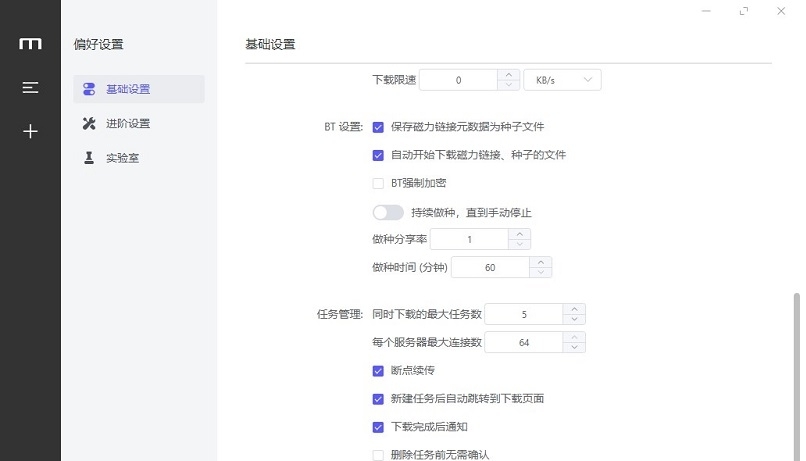
Task: Enable BT强制加密 checkbox
Action: (x=378, y=183)
